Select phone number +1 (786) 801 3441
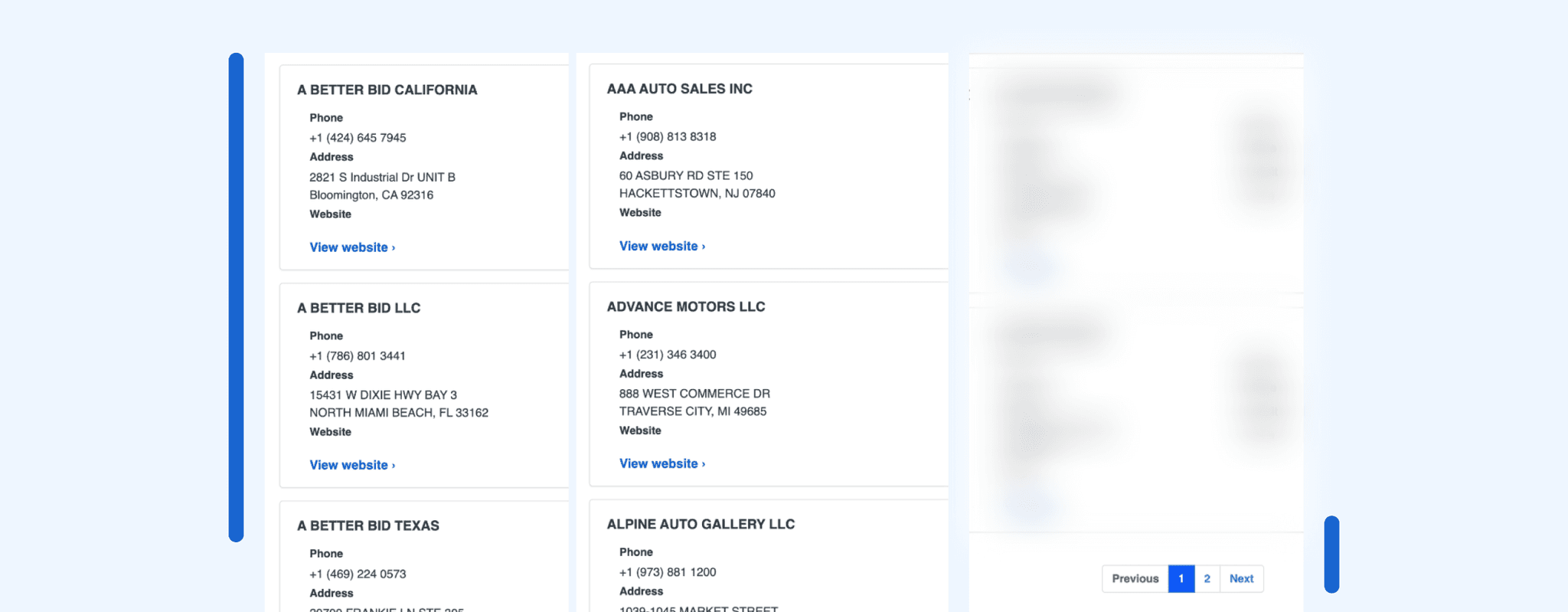The width and height of the screenshot is (1568, 612). click(x=358, y=355)
